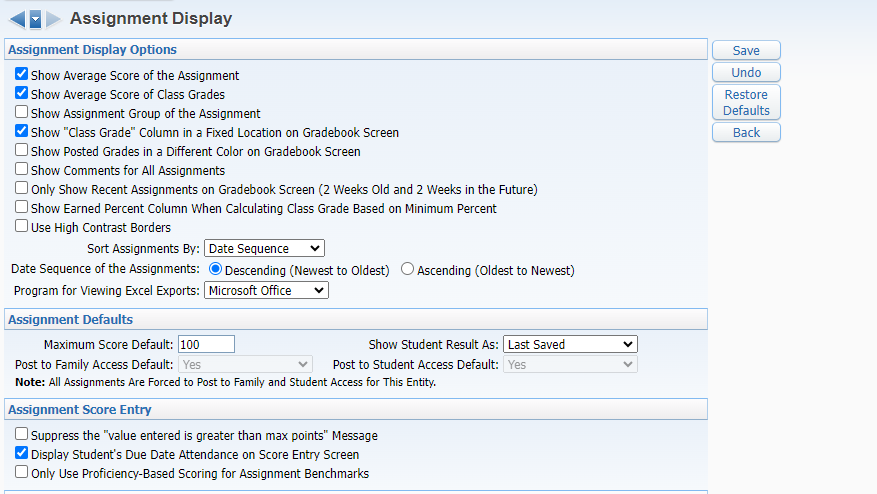
Task: Uncheck Show Average Score of the Assignment
Action: coord(22,75)
